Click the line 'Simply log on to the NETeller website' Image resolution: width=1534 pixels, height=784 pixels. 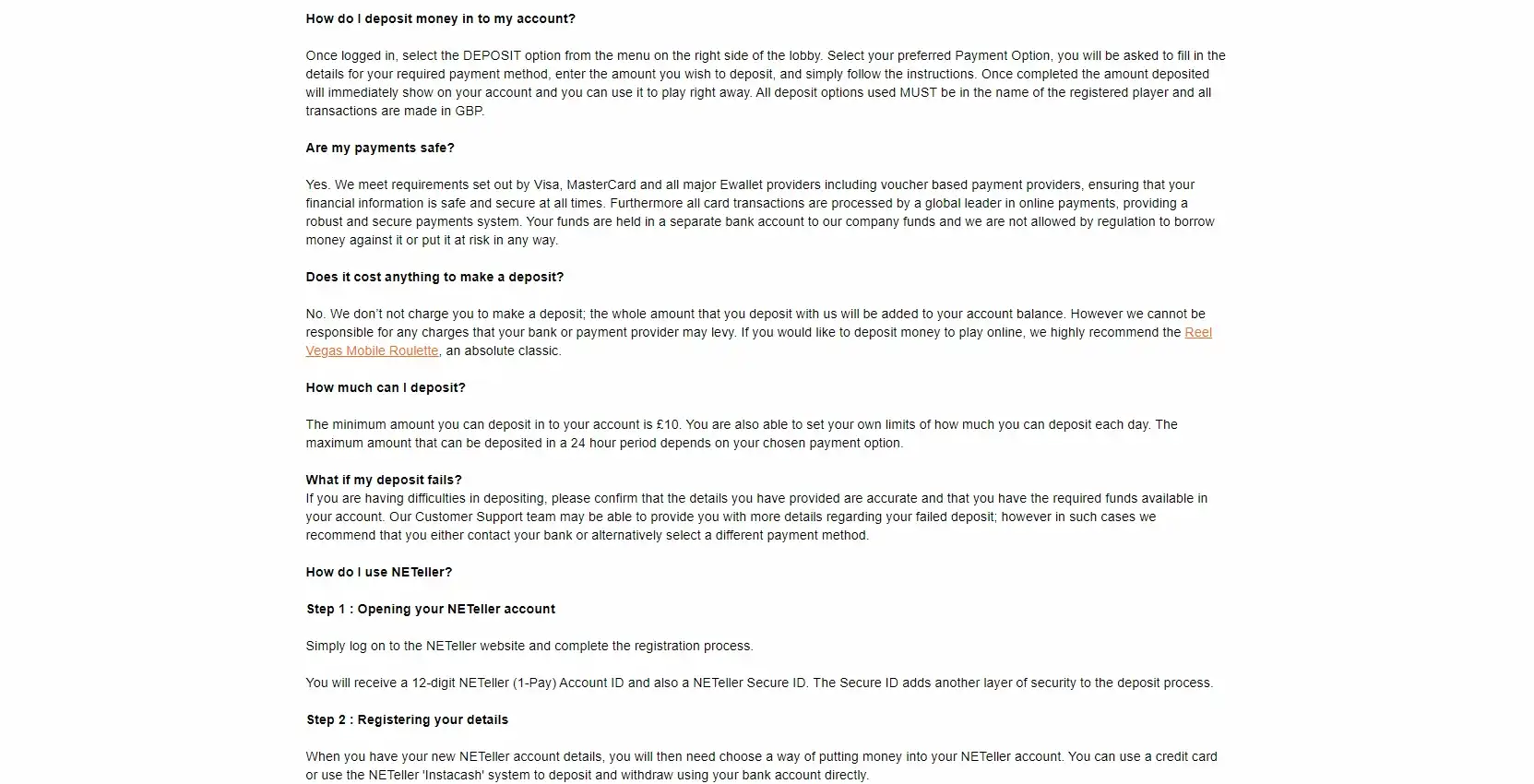tap(529, 646)
